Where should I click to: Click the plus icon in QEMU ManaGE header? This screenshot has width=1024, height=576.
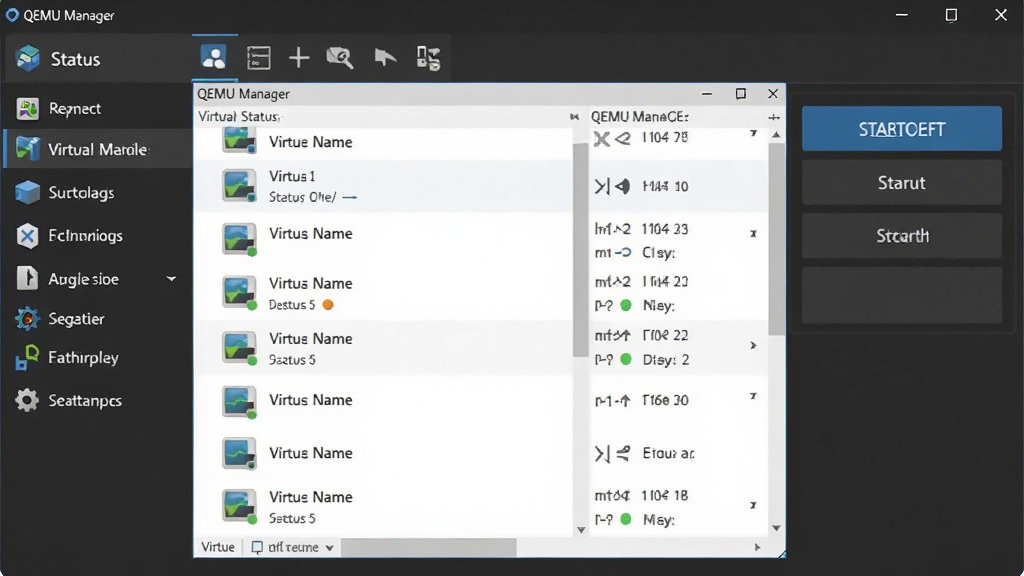tap(774, 117)
